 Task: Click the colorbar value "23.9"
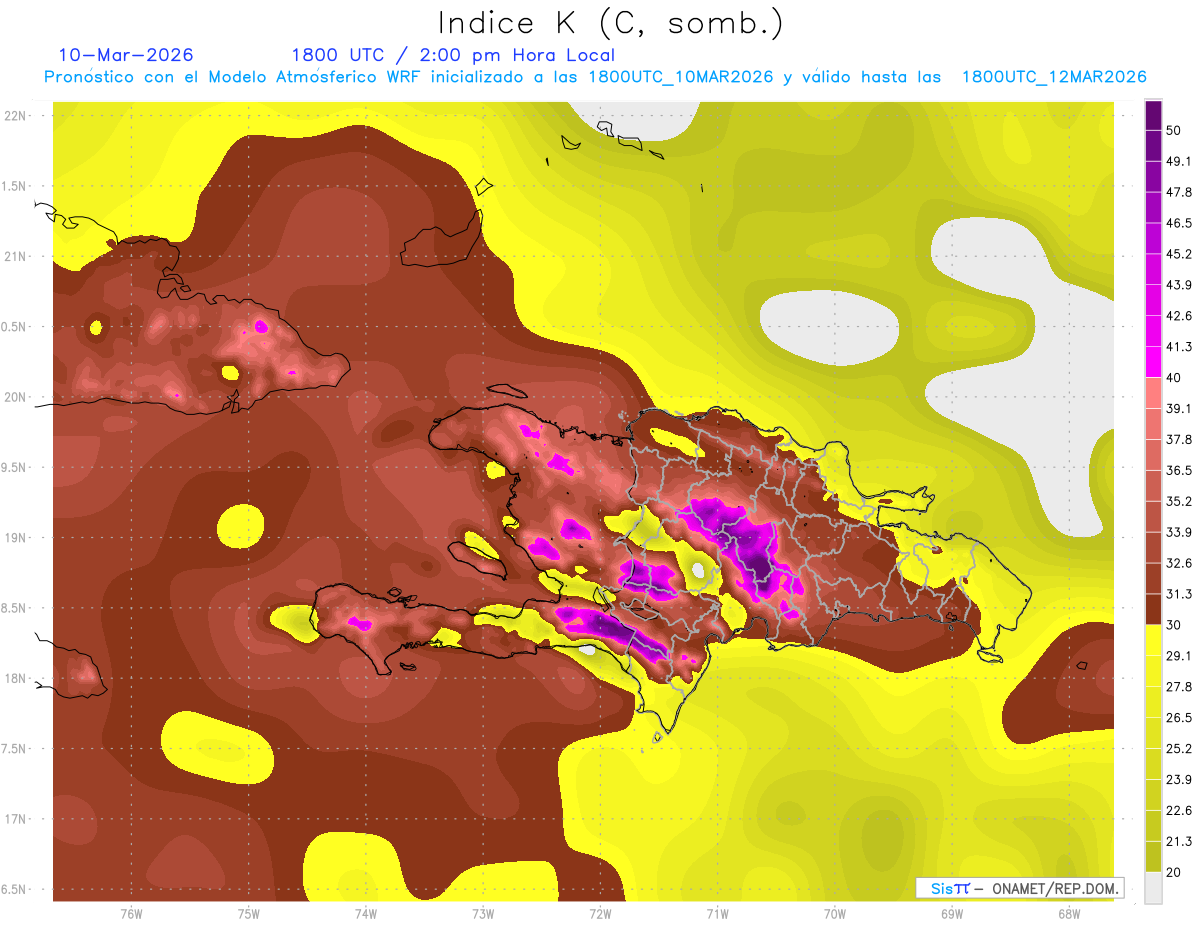point(1178,779)
